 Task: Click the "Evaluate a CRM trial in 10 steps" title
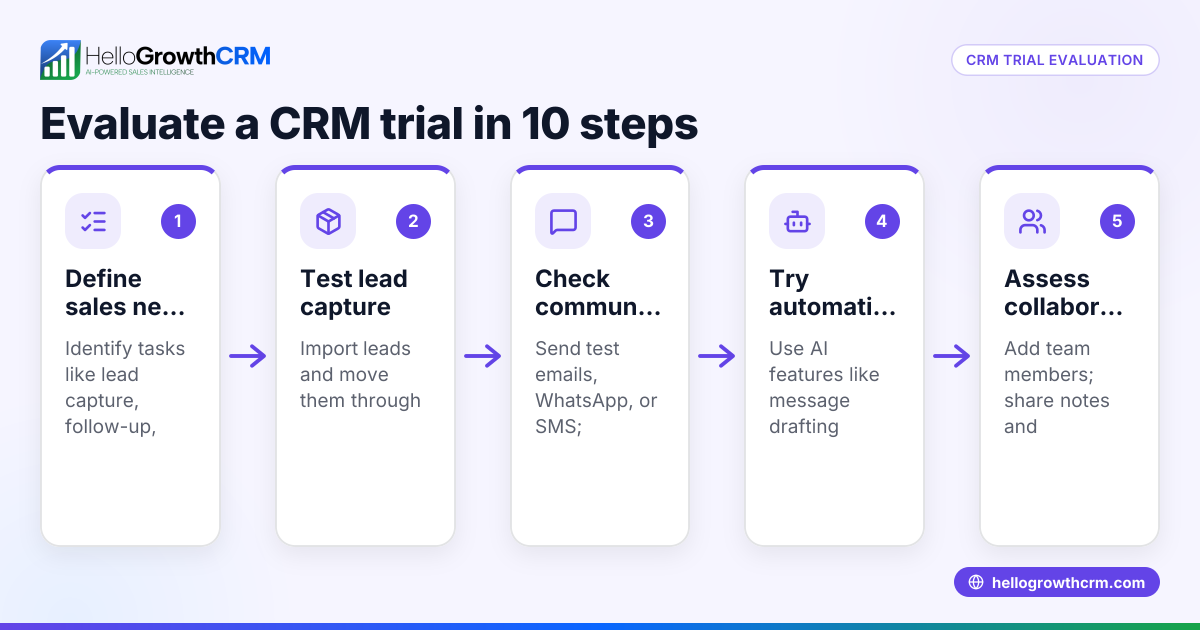coord(369,124)
